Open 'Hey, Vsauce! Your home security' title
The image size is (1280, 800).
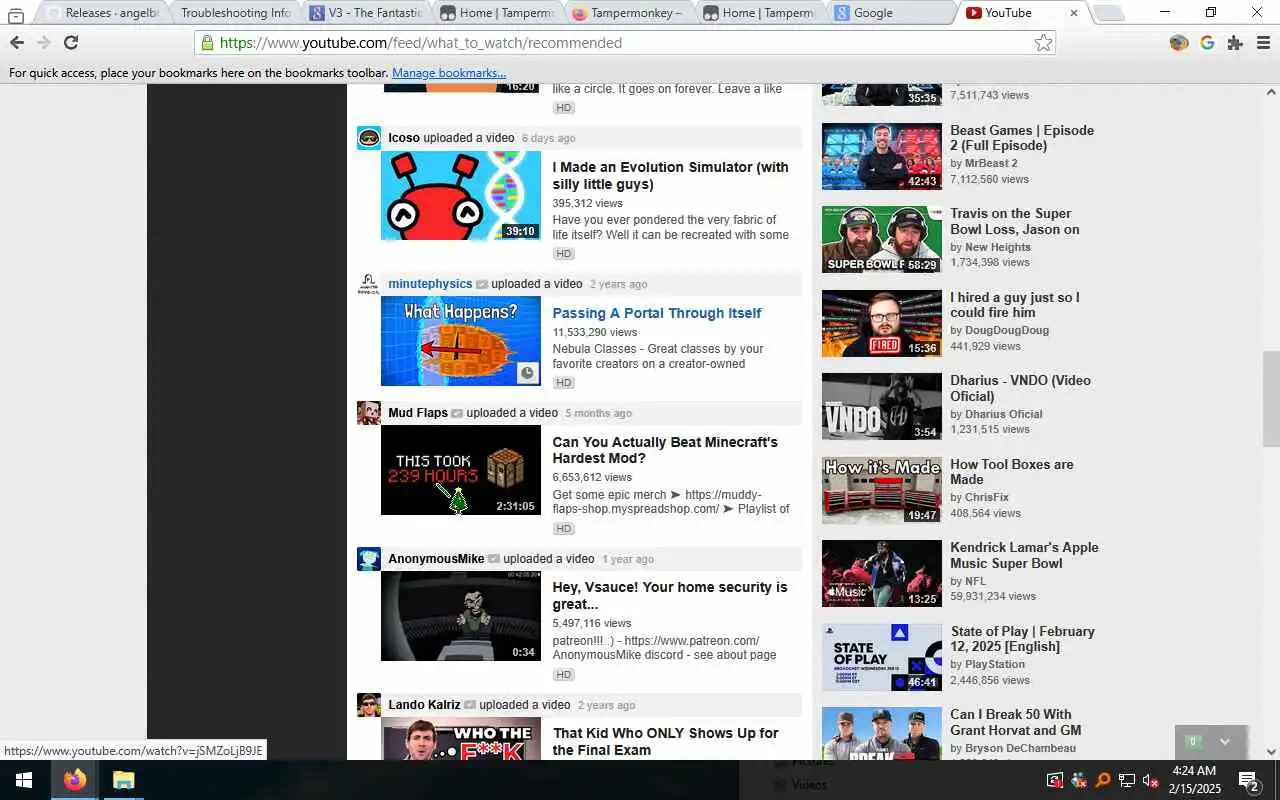[x=669, y=596]
